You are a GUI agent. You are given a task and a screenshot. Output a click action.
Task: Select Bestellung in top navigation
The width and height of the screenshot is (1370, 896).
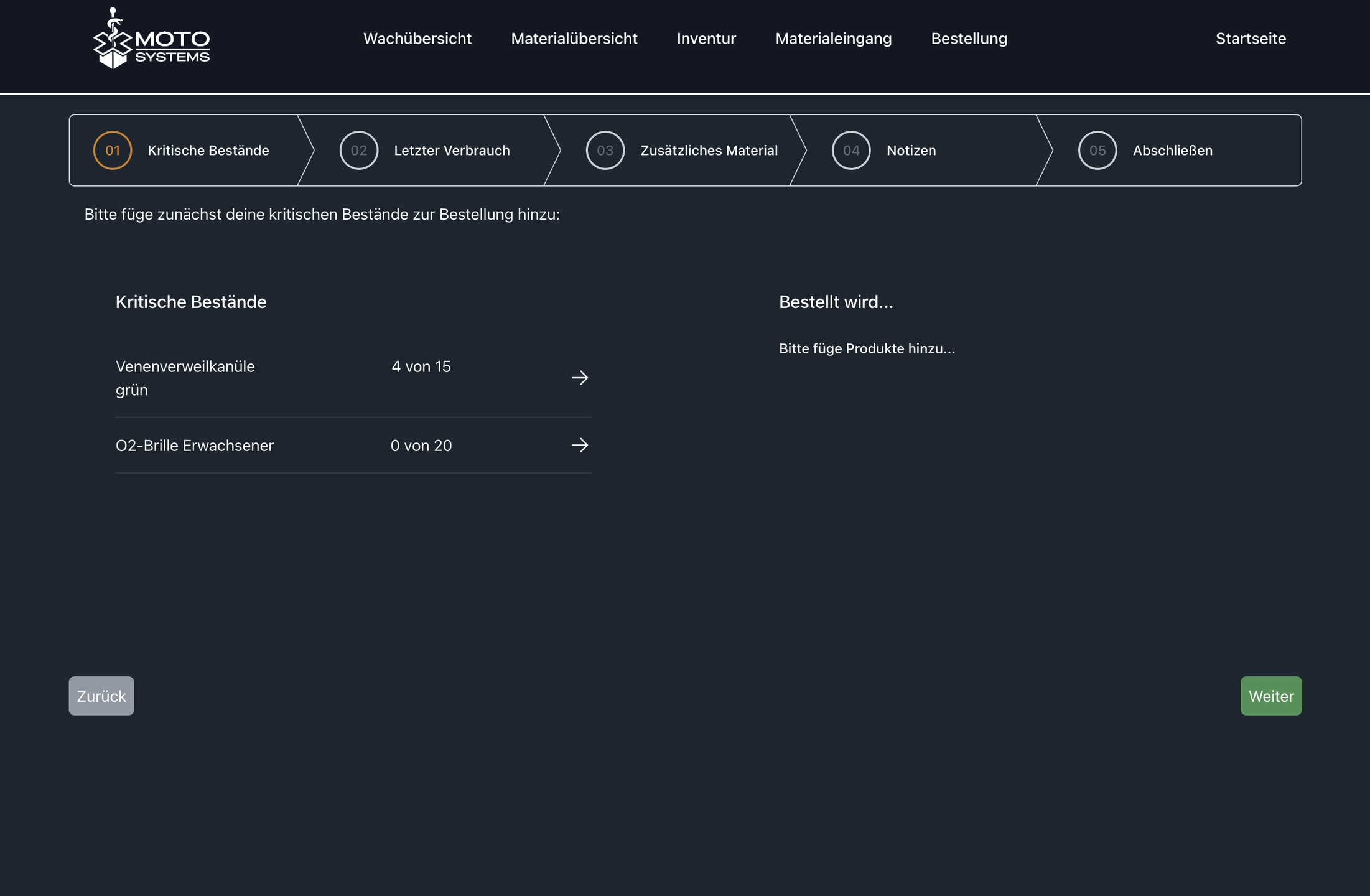pos(969,39)
